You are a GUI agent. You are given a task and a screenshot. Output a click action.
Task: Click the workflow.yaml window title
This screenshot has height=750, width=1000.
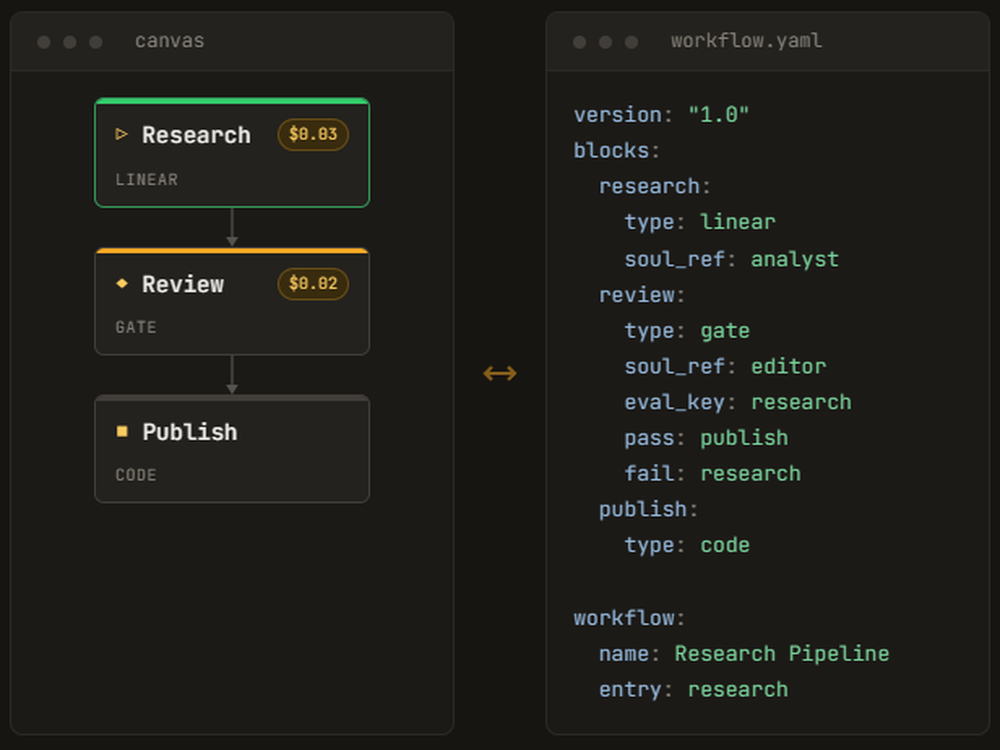click(746, 41)
